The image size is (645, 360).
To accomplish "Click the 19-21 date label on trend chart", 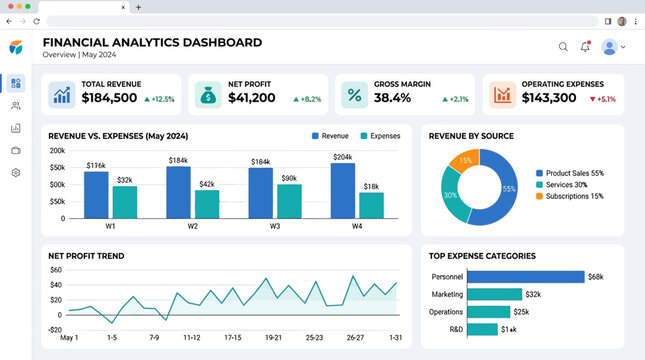I will point(273,337).
